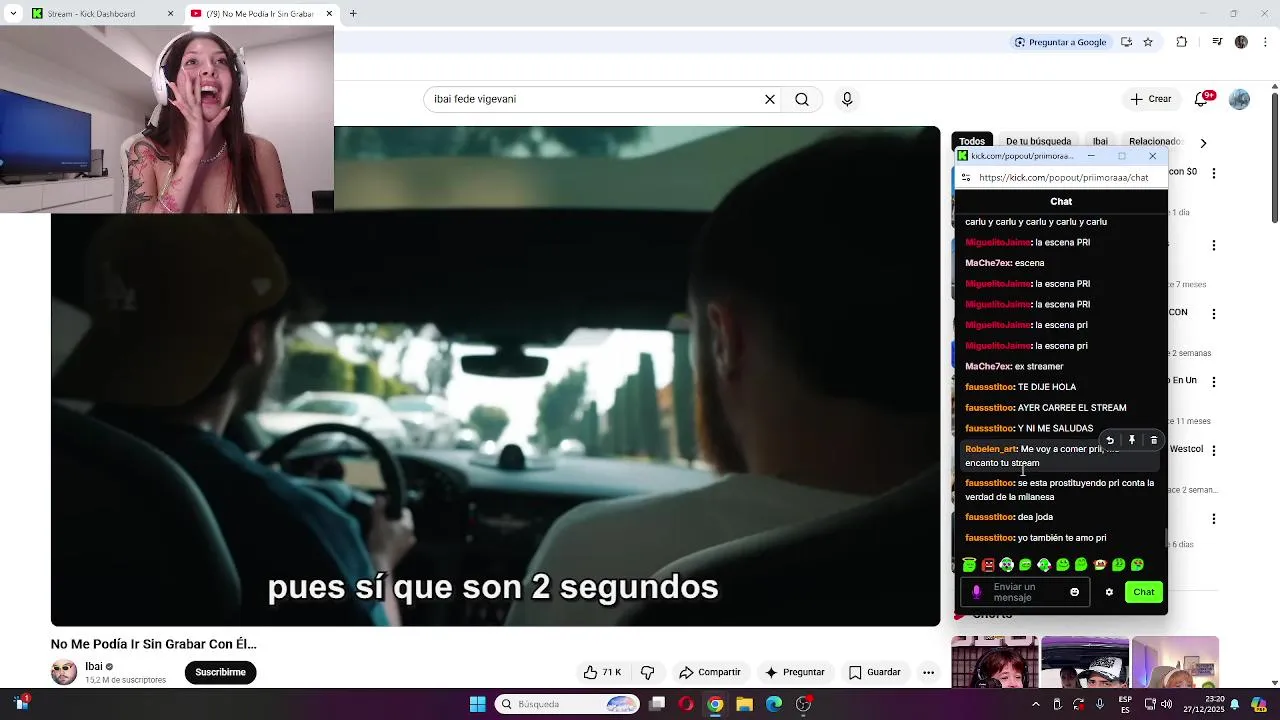Viewport: 1280px width, 720px height.
Task: Click the first Shorts thumbnail
Action: pos(995,662)
